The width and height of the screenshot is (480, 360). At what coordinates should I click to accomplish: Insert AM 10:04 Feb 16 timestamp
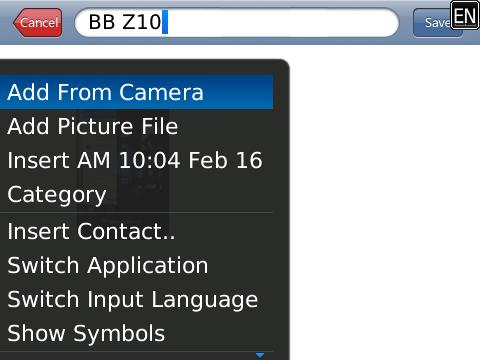pos(136,160)
